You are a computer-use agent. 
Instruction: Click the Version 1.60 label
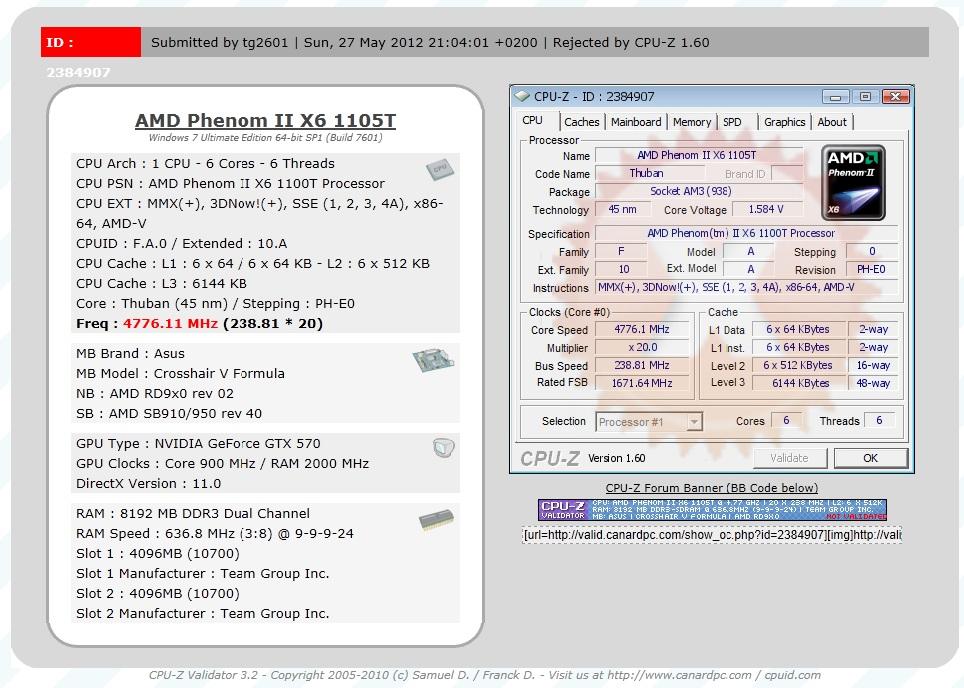pyautogui.click(x=617, y=459)
